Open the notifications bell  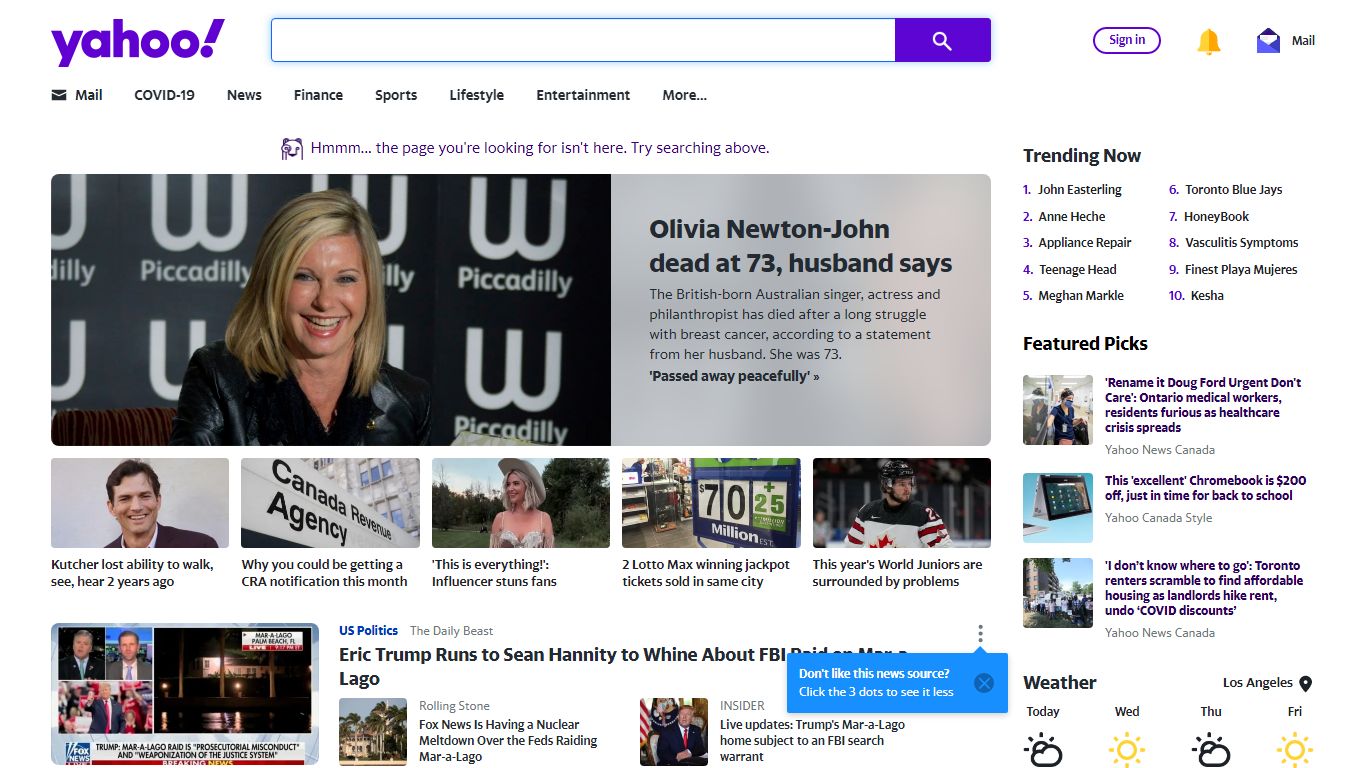pyautogui.click(x=1209, y=41)
